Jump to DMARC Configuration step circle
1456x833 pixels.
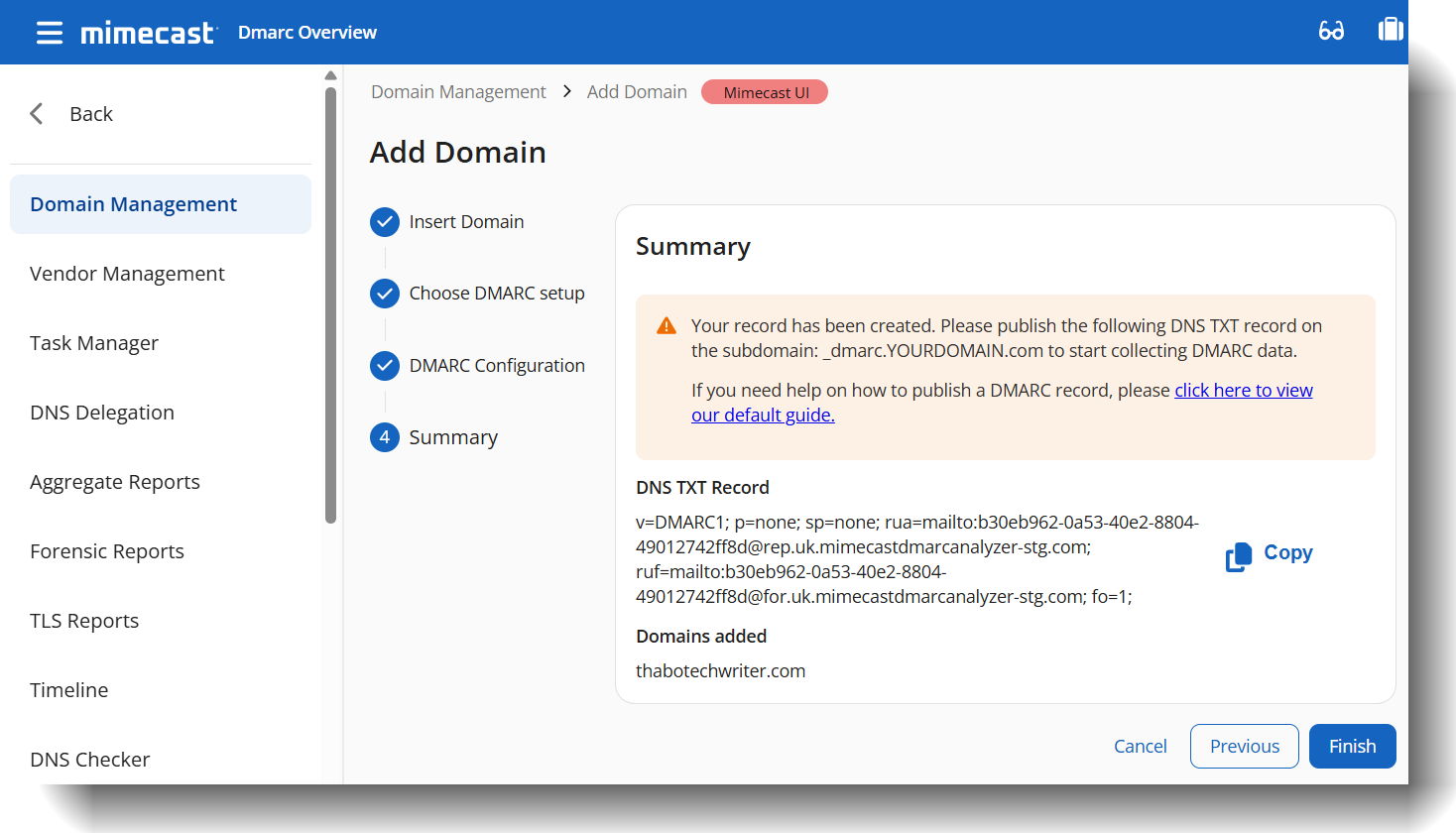pyautogui.click(x=385, y=366)
